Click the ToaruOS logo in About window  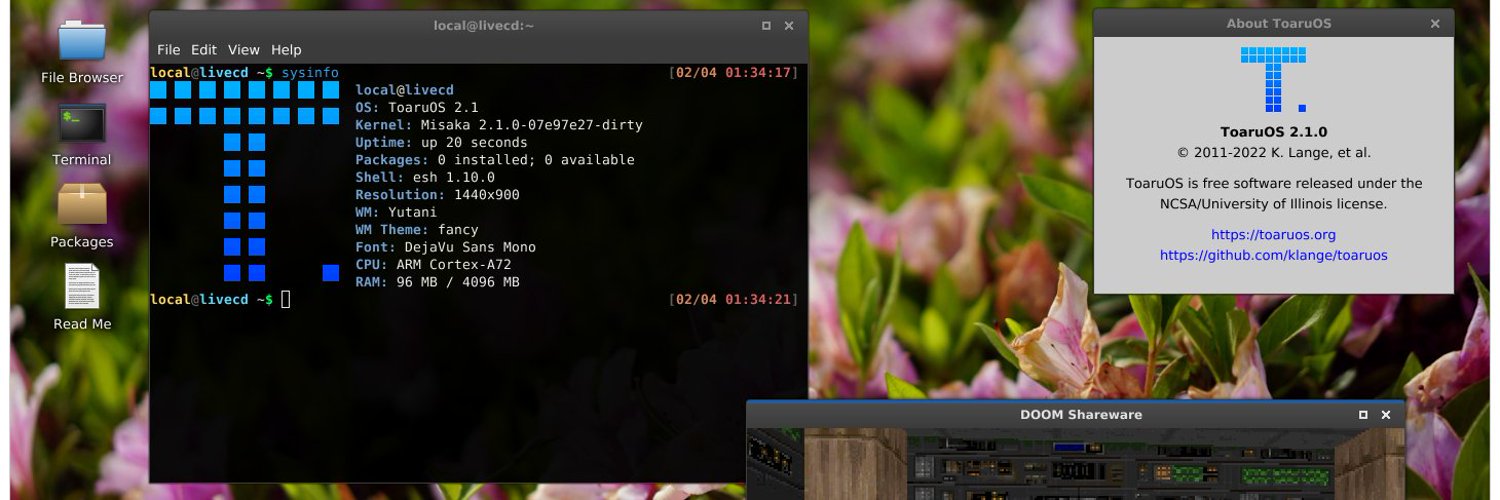(1273, 79)
